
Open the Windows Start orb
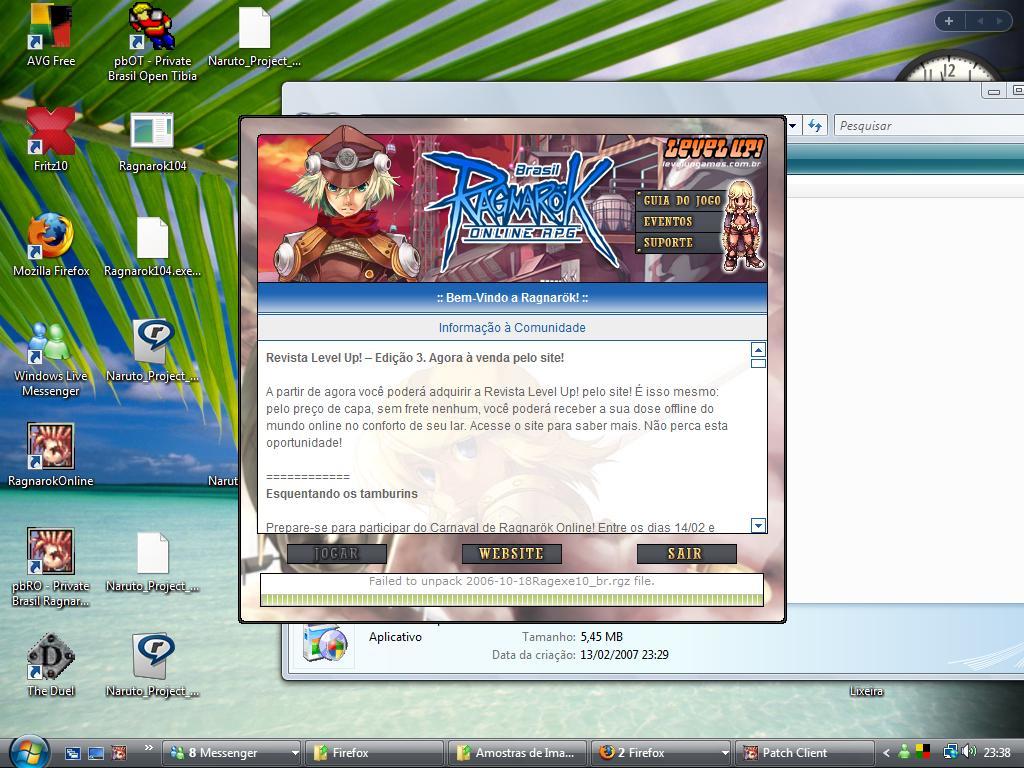coord(28,751)
